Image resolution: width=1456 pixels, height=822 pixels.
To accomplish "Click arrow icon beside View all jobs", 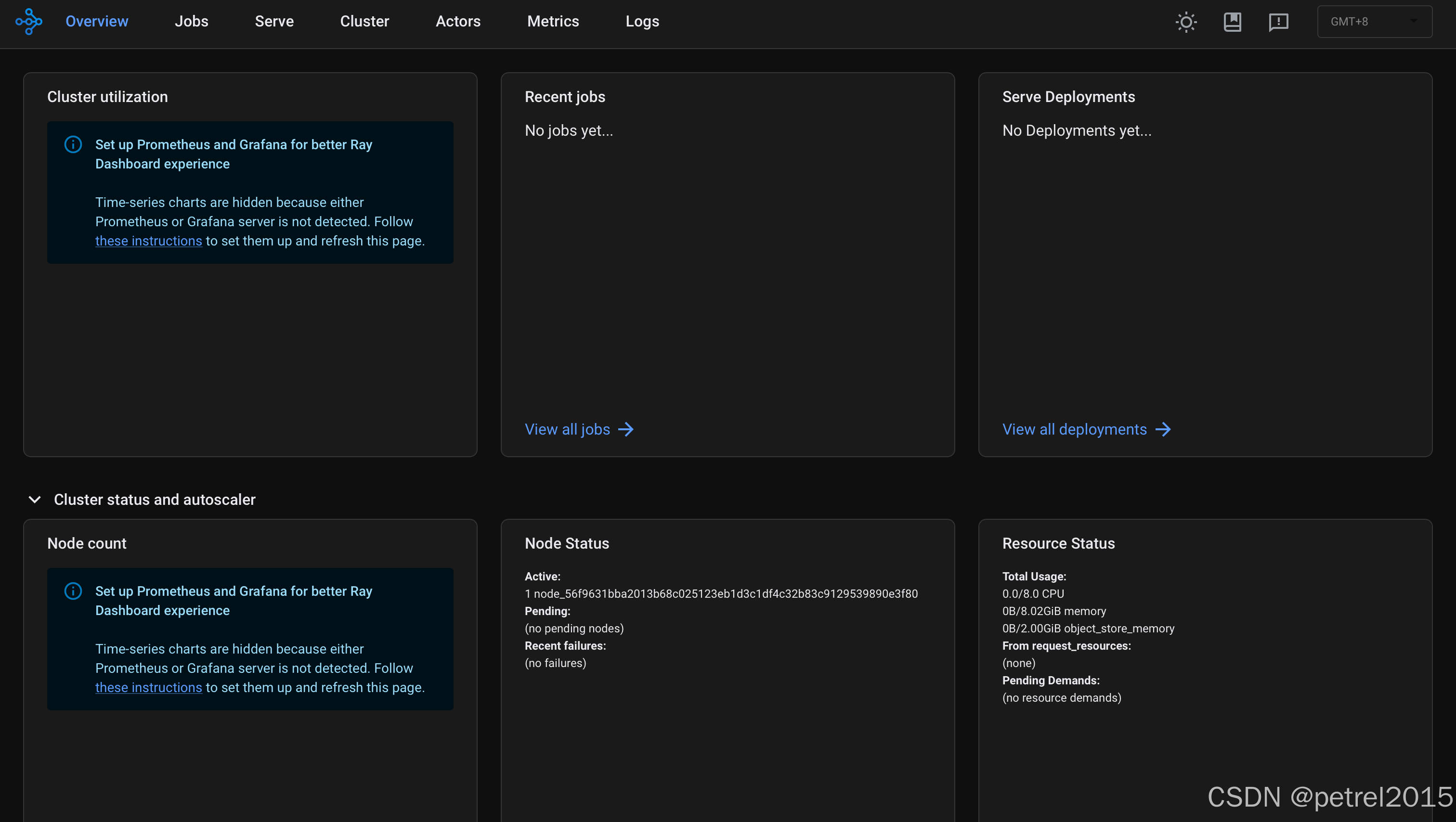I will click(x=626, y=429).
